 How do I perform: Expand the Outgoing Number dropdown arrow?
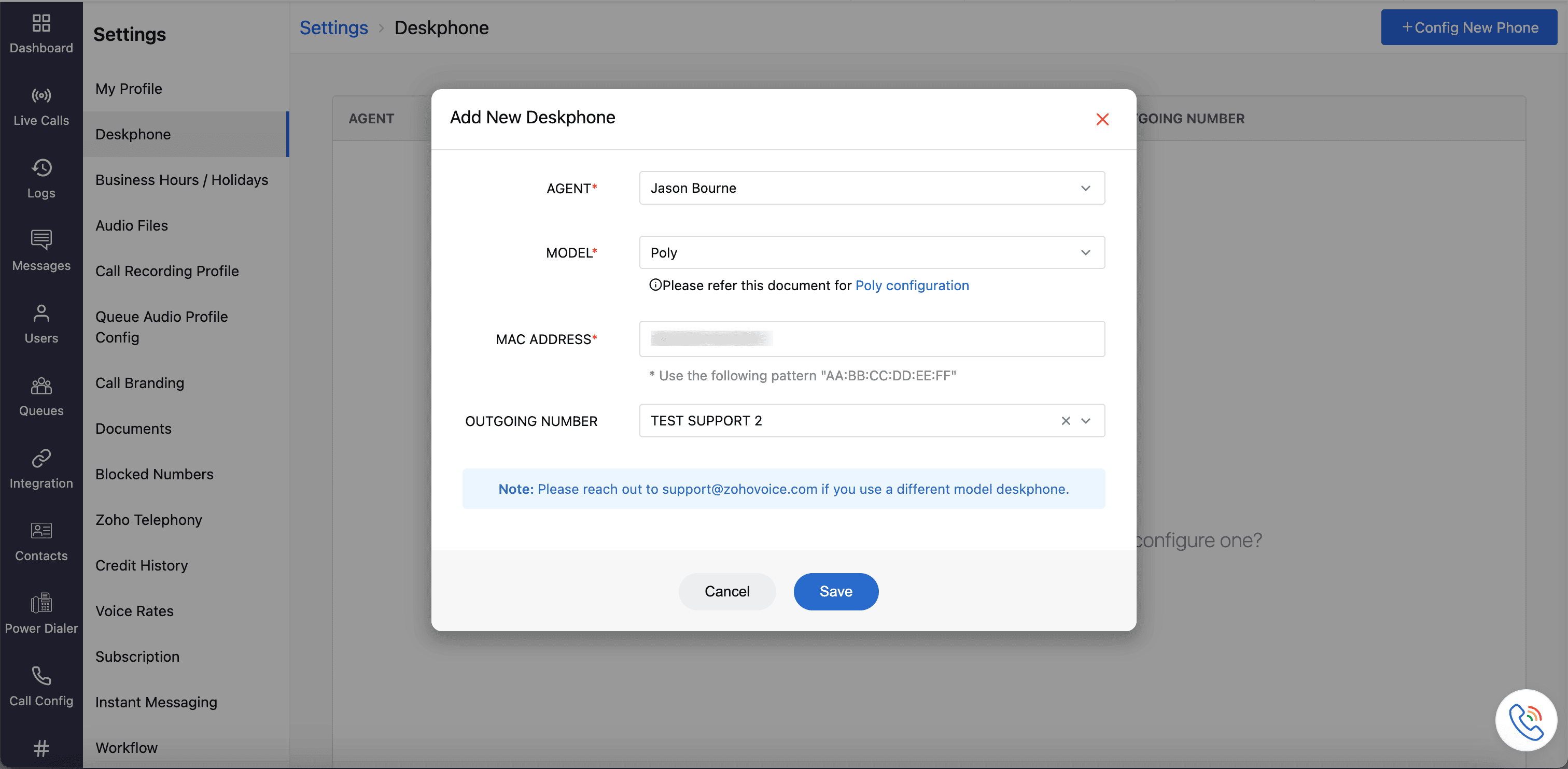[1085, 420]
